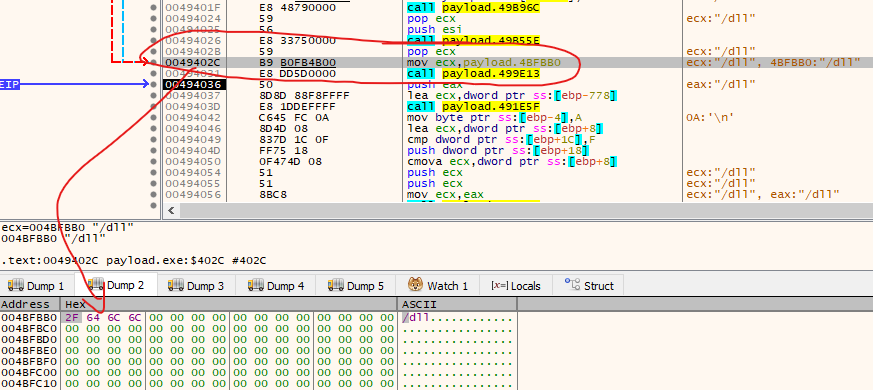This screenshot has height=390, width=873.
Task: Select the call payload.499E13 instruction
Action: pos(473,74)
